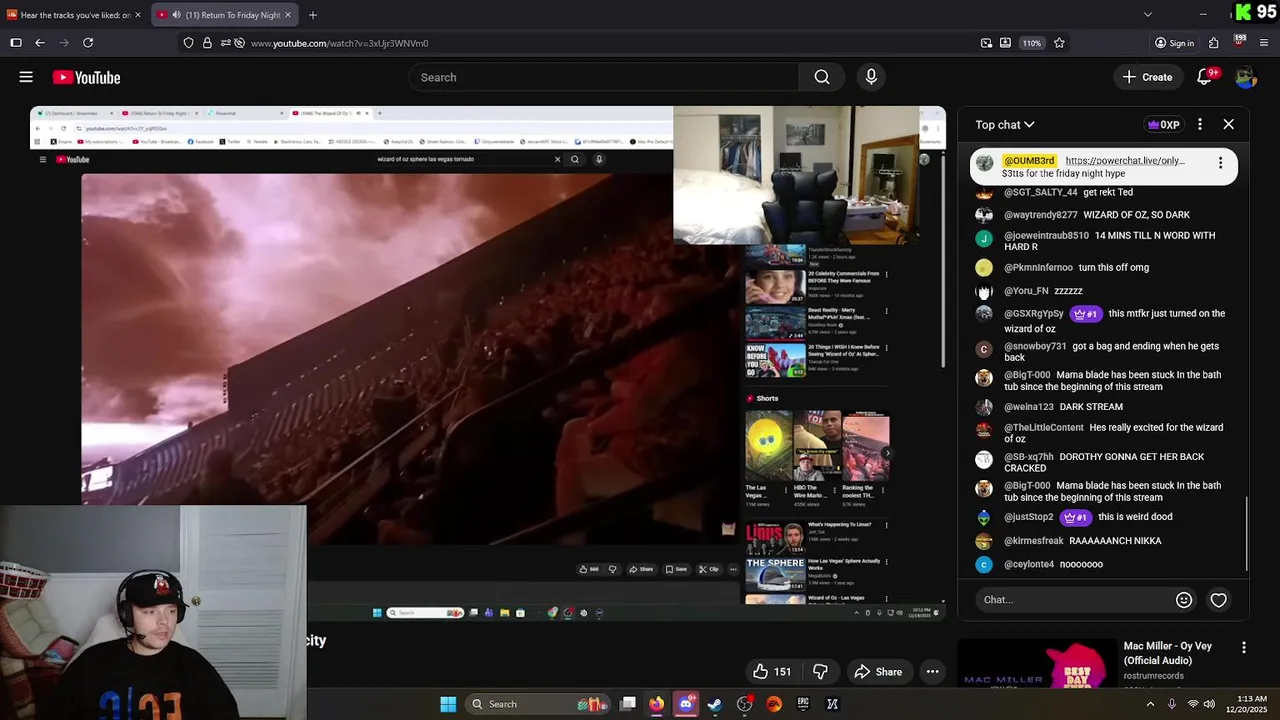Close the Return To Friday Night tab
The image size is (1280, 720).
pos(288,15)
